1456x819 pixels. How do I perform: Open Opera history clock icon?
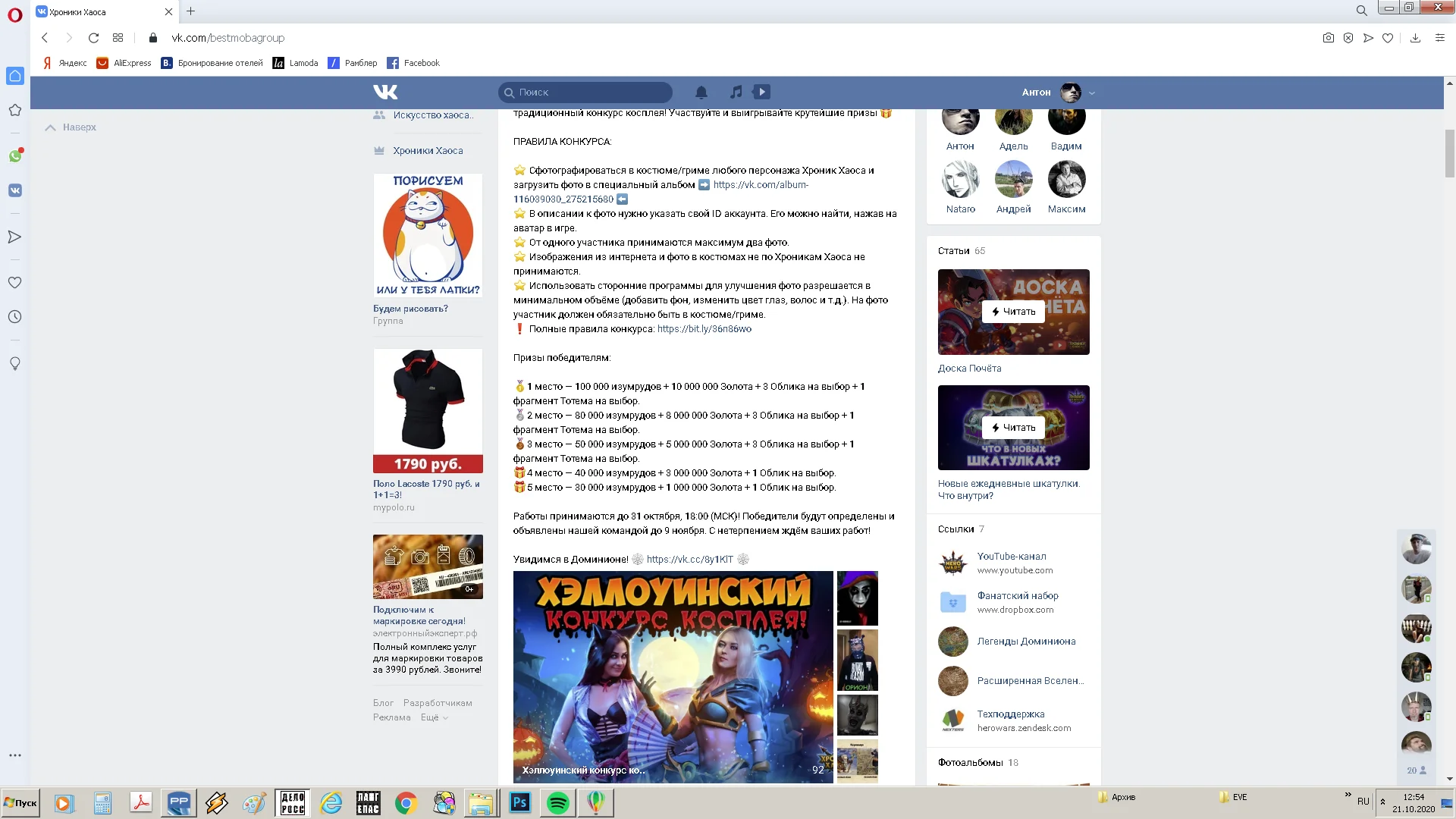tap(15, 317)
